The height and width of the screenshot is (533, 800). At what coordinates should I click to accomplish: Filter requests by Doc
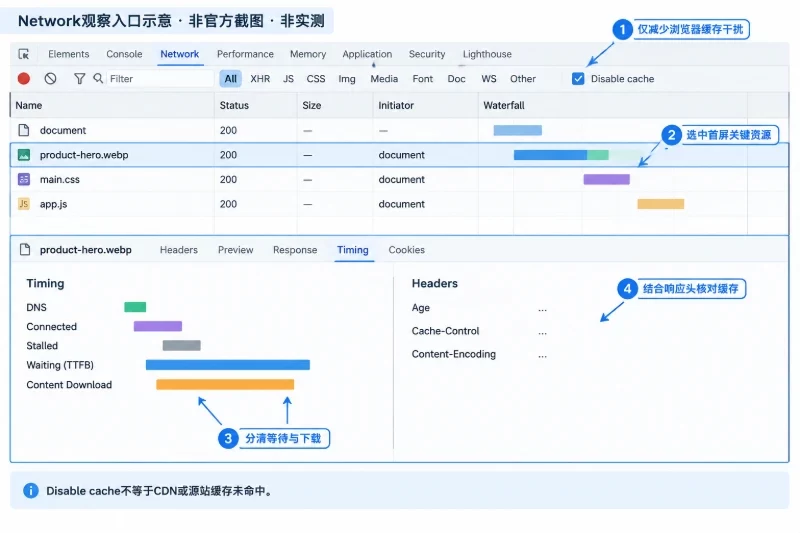pyautogui.click(x=456, y=79)
